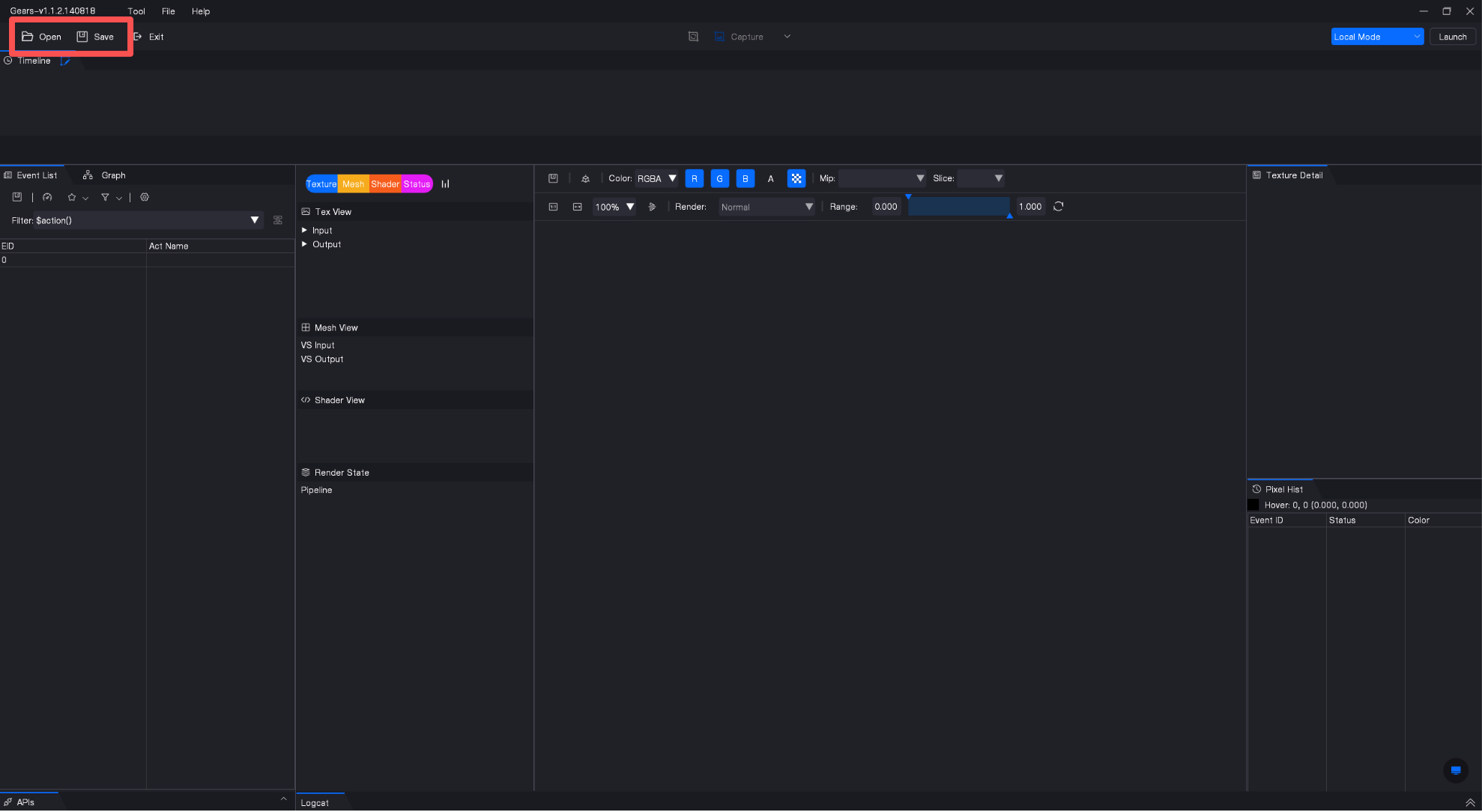The height and width of the screenshot is (812, 1482).
Task: Click the Capture button
Action: click(739, 37)
